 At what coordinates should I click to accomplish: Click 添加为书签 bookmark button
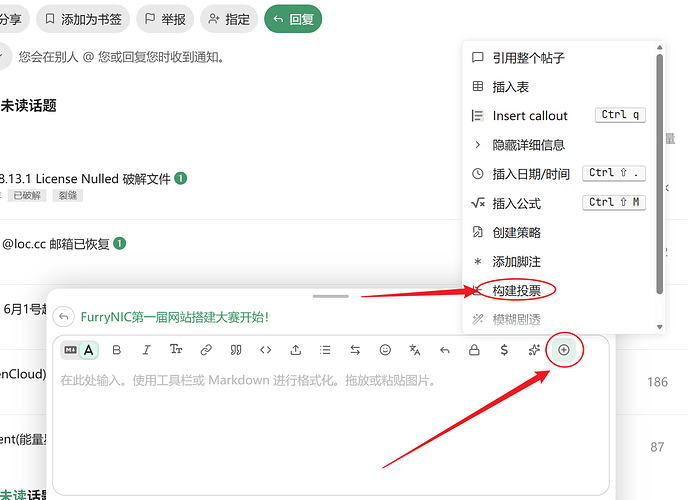click(83, 19)
